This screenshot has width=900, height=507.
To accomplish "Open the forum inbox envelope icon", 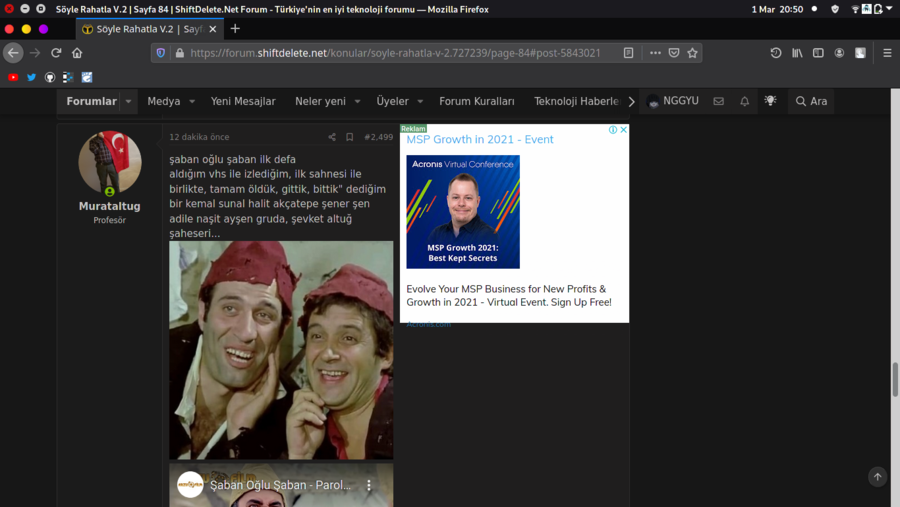I will 719,101.
